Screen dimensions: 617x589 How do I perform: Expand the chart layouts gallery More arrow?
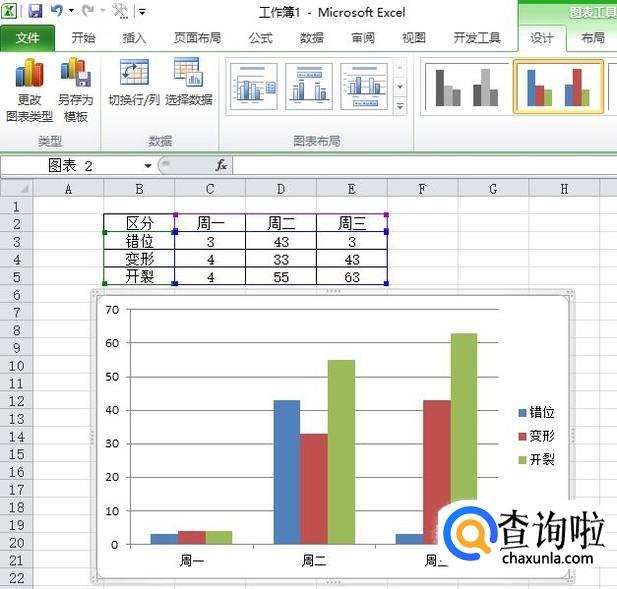click(400, 107)
